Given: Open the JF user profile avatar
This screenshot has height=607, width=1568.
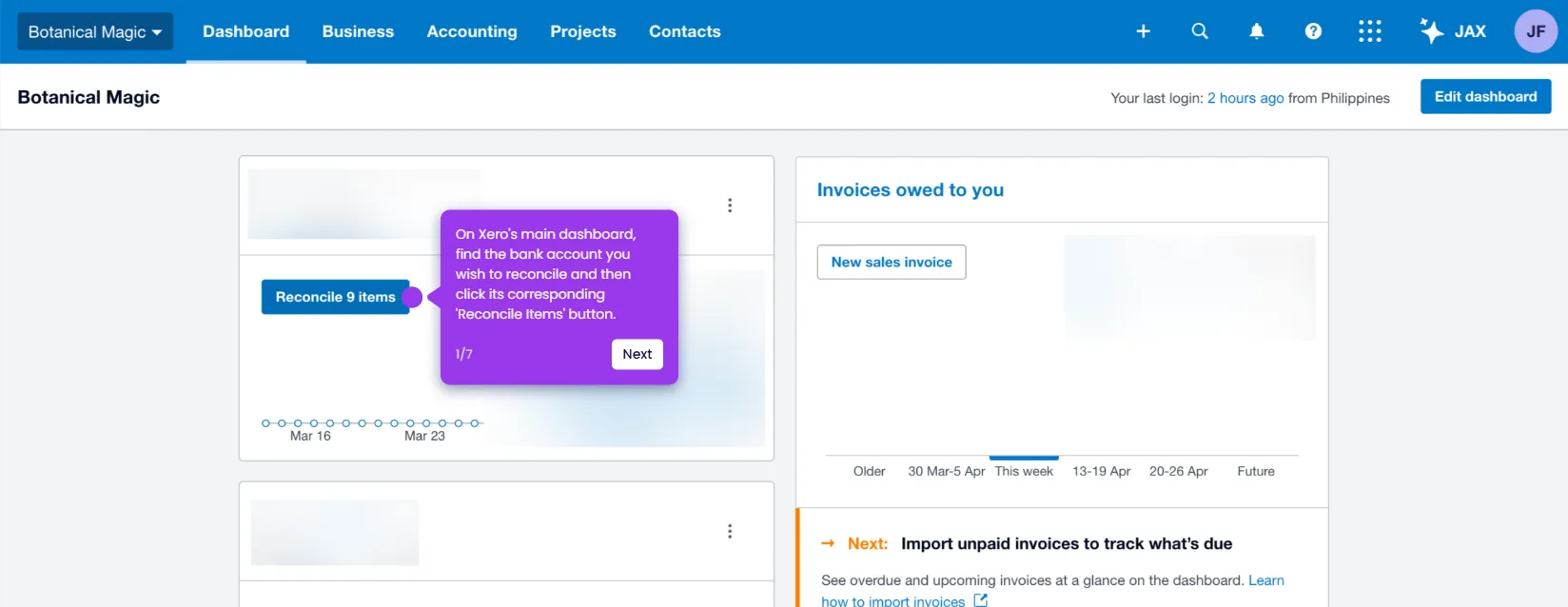Looking at the screenshot, I should (1536, 31).
